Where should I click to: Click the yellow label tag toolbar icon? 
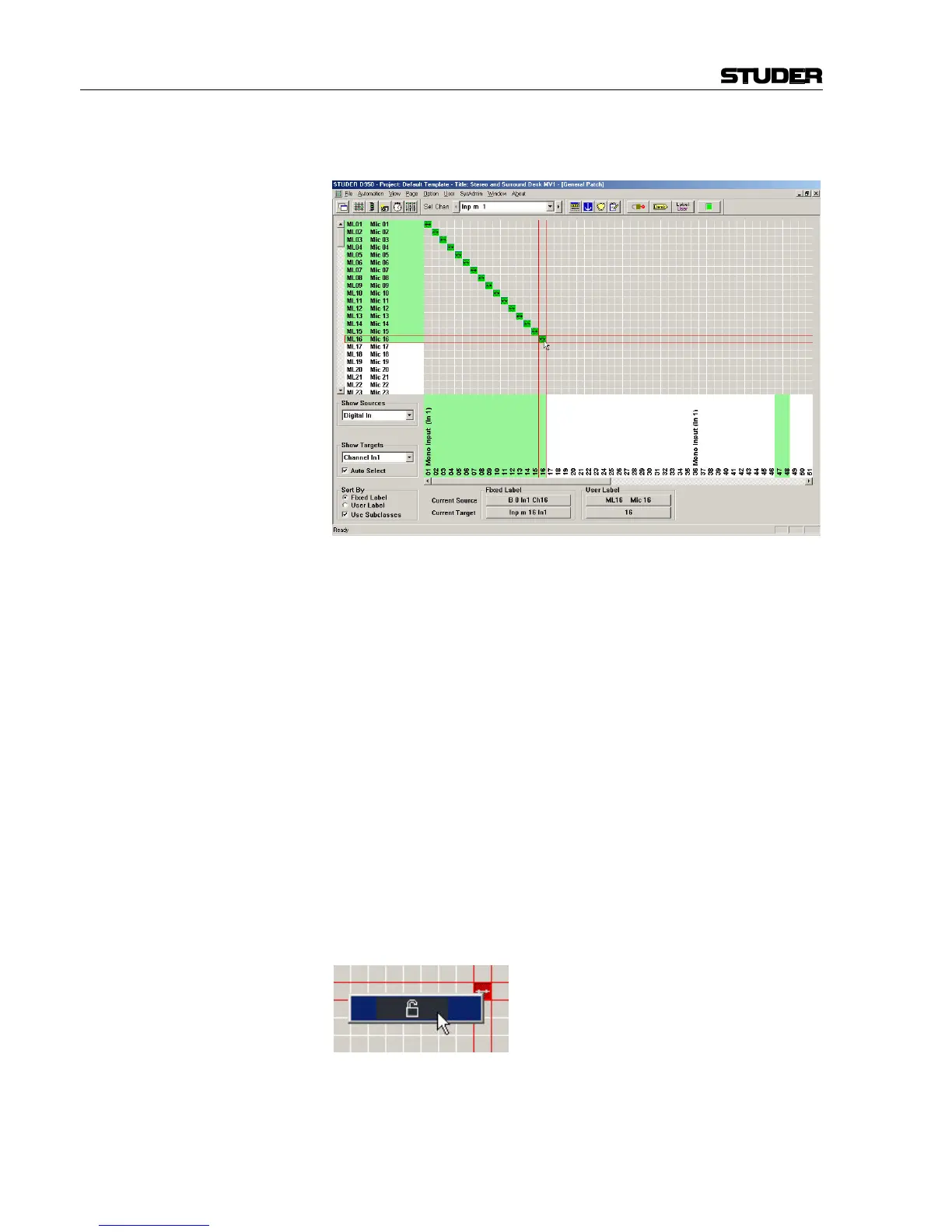pos(660,207)
